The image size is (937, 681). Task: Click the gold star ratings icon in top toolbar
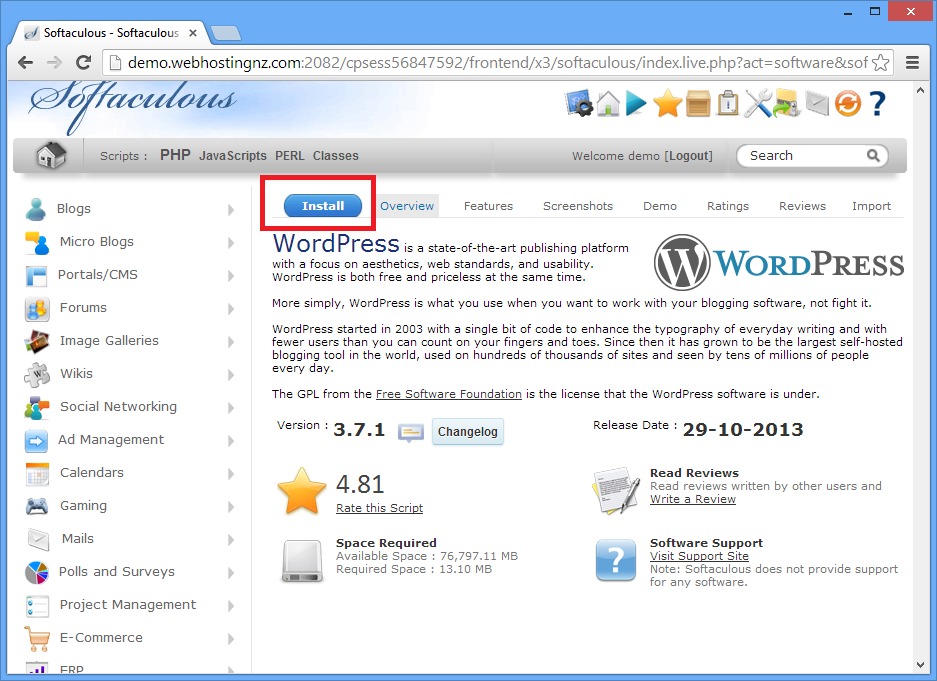coord(667,103)
